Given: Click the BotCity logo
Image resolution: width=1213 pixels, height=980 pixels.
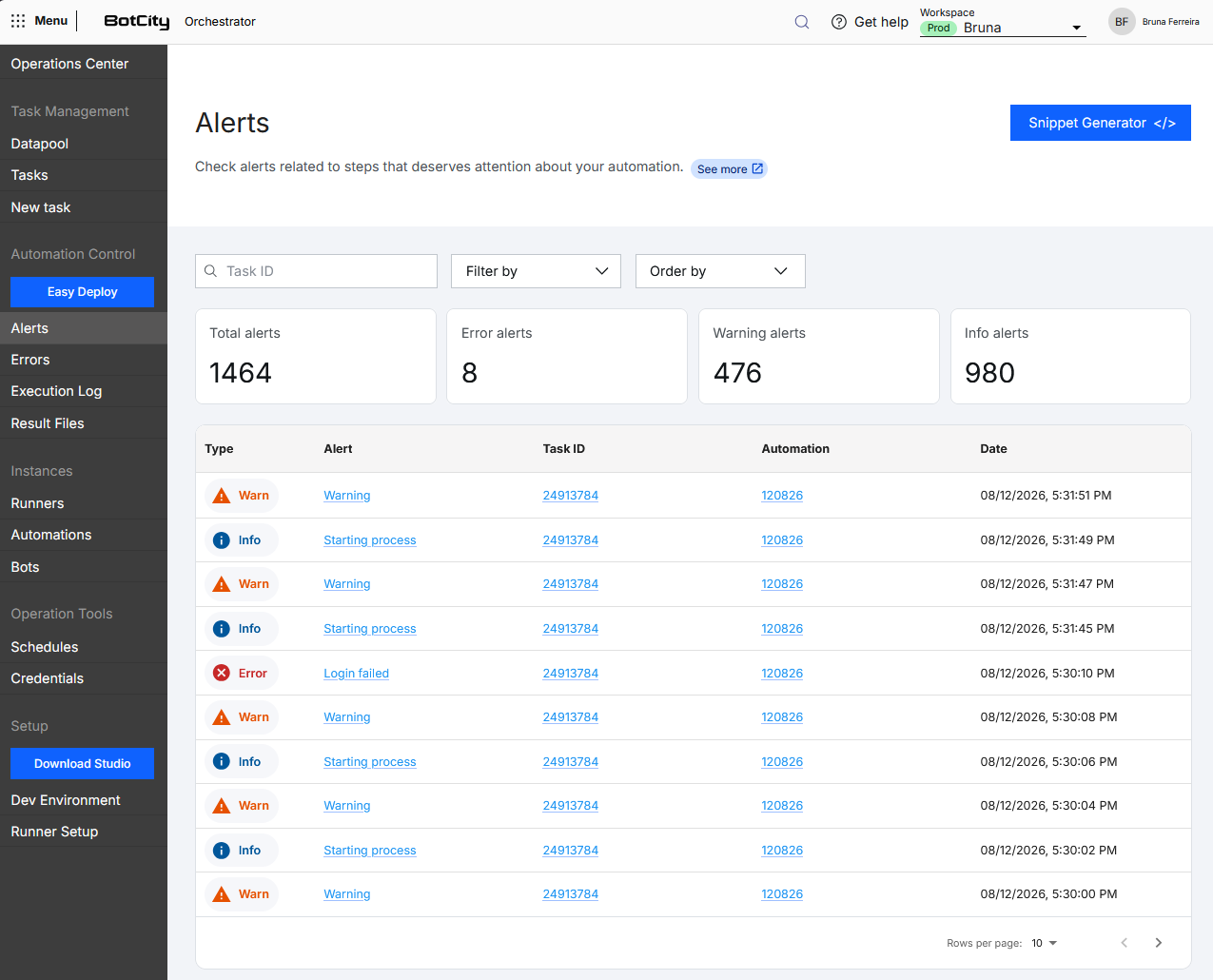Looking at the screenshot, I should (x=136, y=21).
